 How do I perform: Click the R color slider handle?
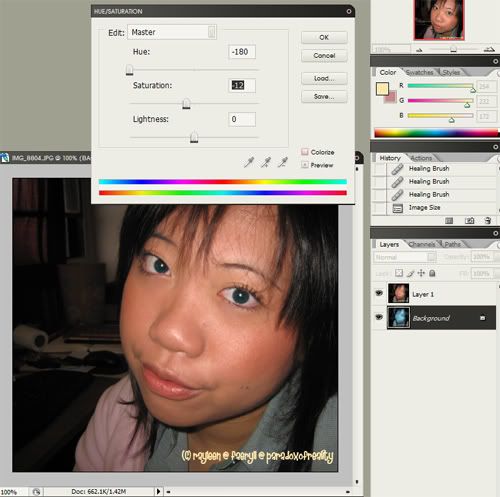[473, 90]
